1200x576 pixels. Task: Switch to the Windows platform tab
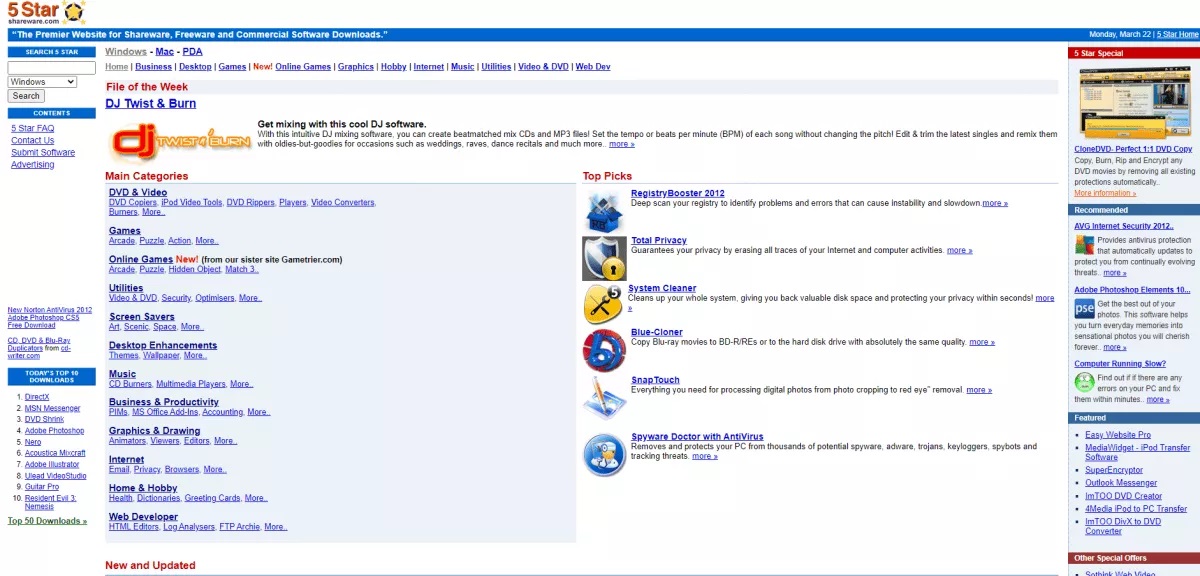(126, 51)
